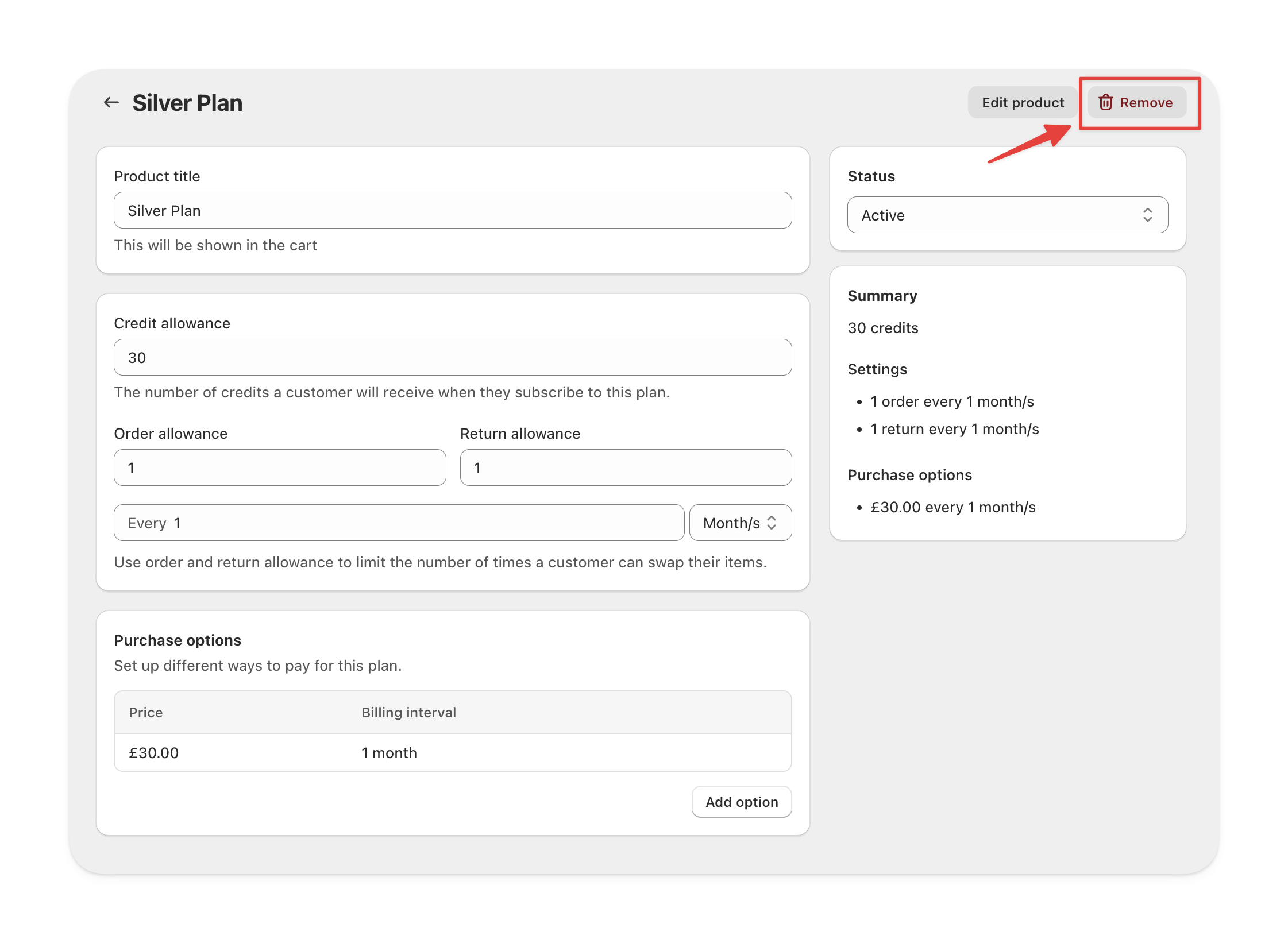Click the Billing interval column header
The height and width of the screenshot is (943, 1288).
408,712
